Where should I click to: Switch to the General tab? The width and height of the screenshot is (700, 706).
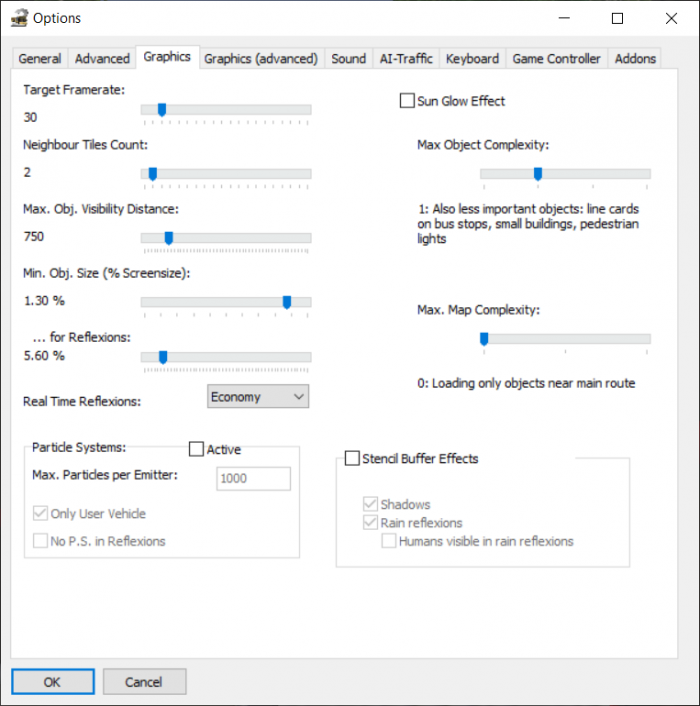click(x=40, y=59)
